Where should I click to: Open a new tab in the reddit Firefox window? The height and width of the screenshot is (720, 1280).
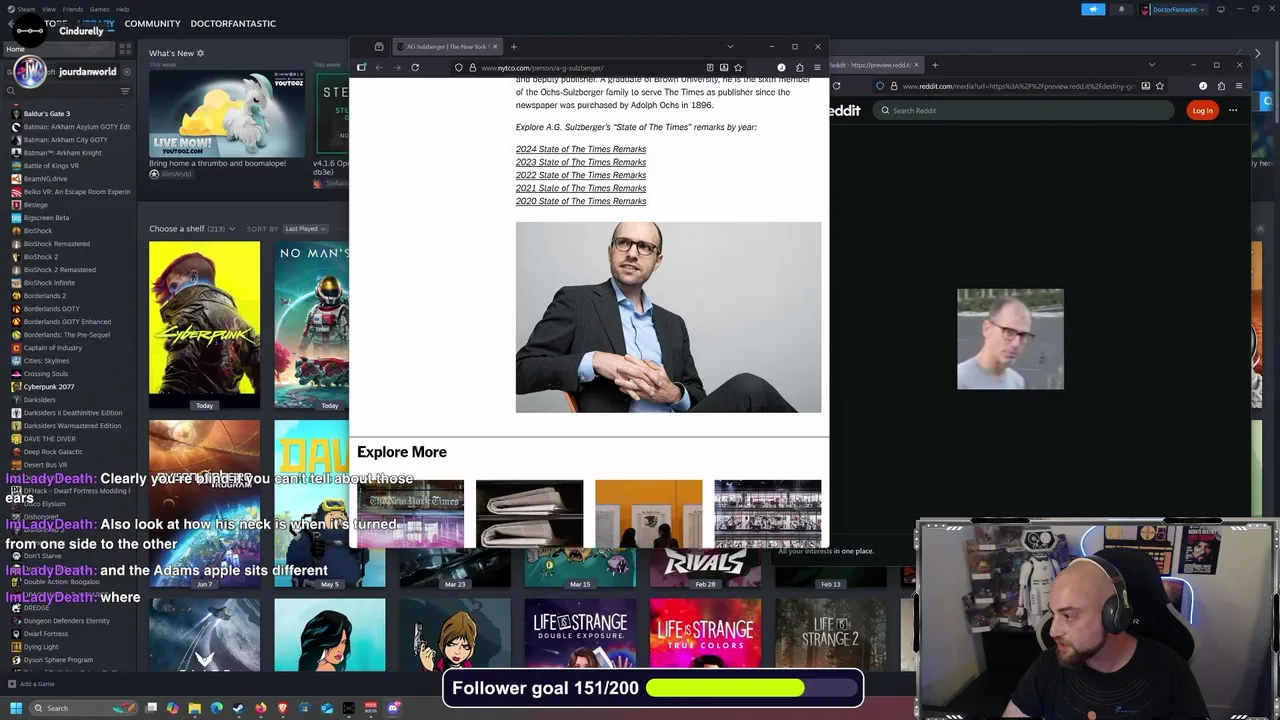click(935, 65)
